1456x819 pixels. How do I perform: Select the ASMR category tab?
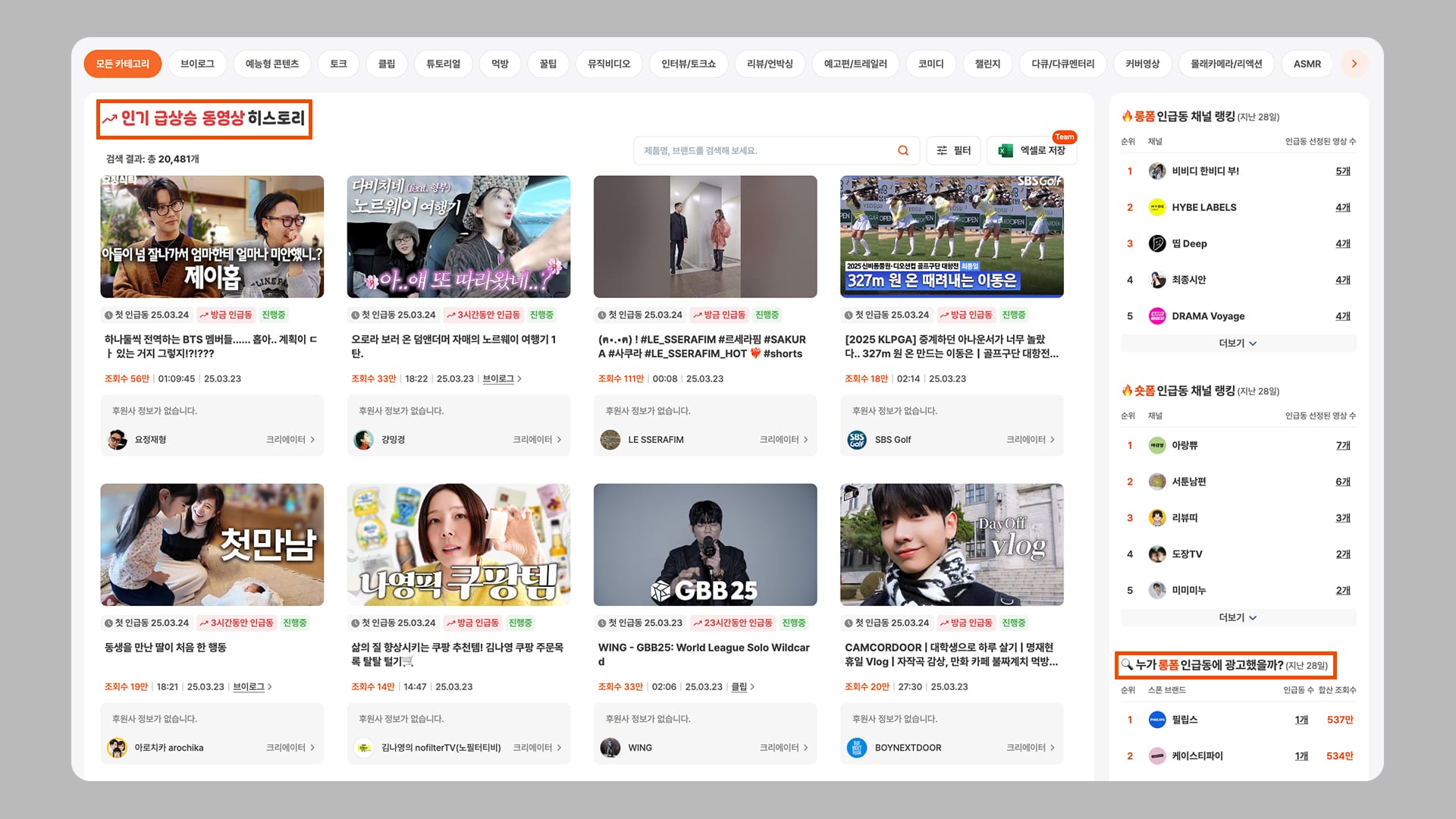click(1307, 64)
